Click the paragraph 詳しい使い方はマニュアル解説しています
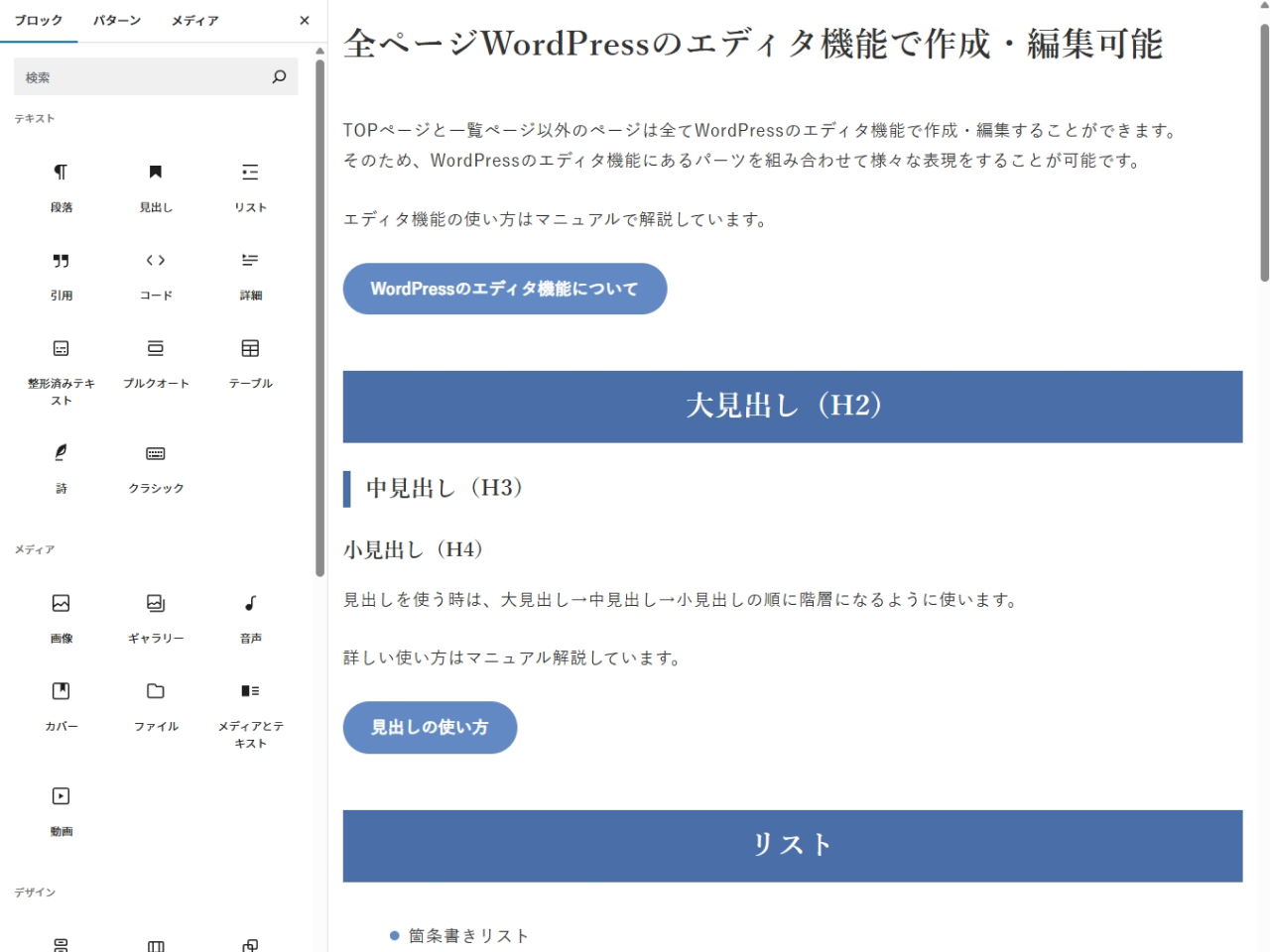 click(513, 657)
